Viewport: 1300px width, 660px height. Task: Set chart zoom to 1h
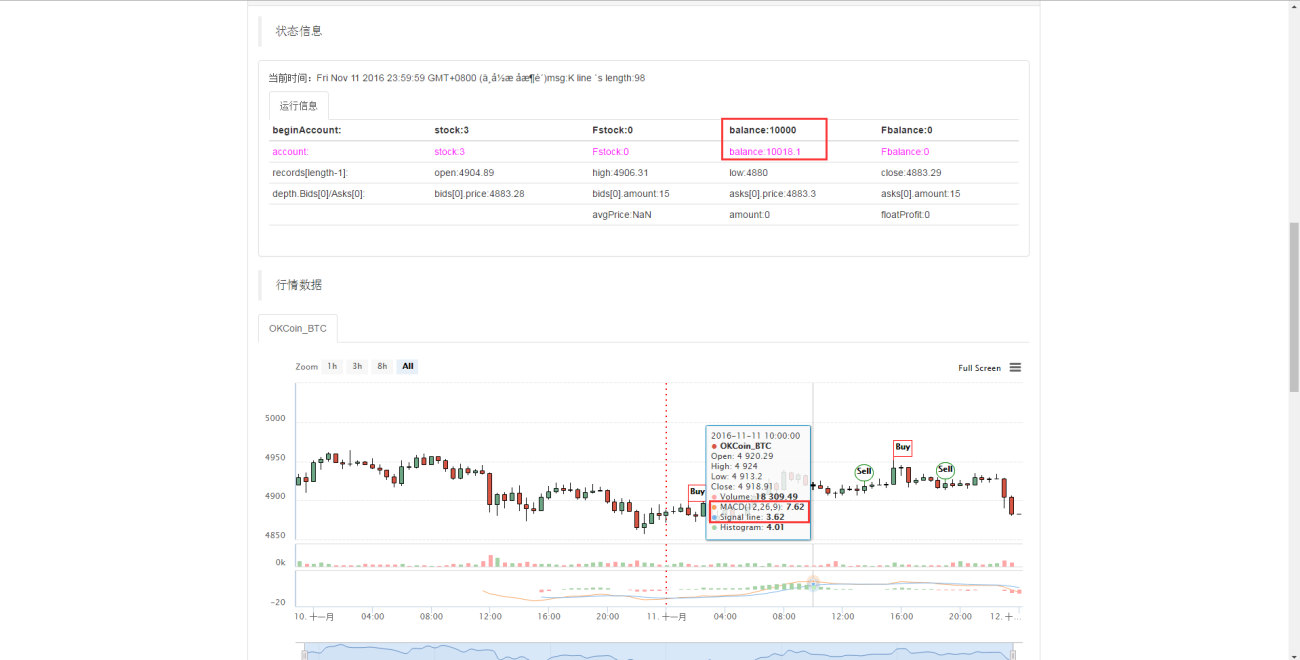[x=332, y=367]
